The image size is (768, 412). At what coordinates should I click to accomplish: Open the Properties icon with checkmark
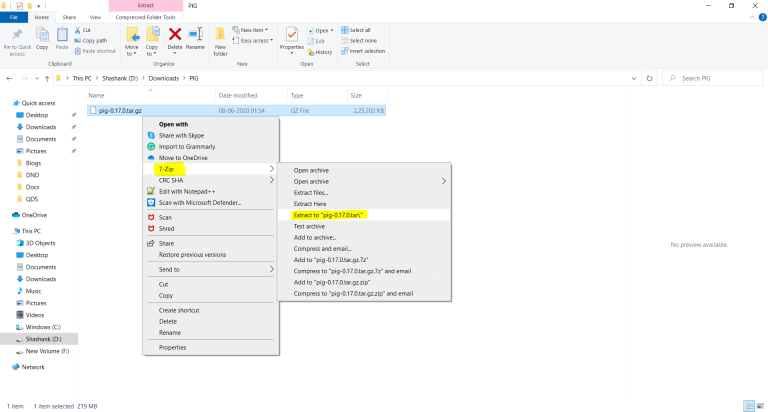click(x=292, y=35)
